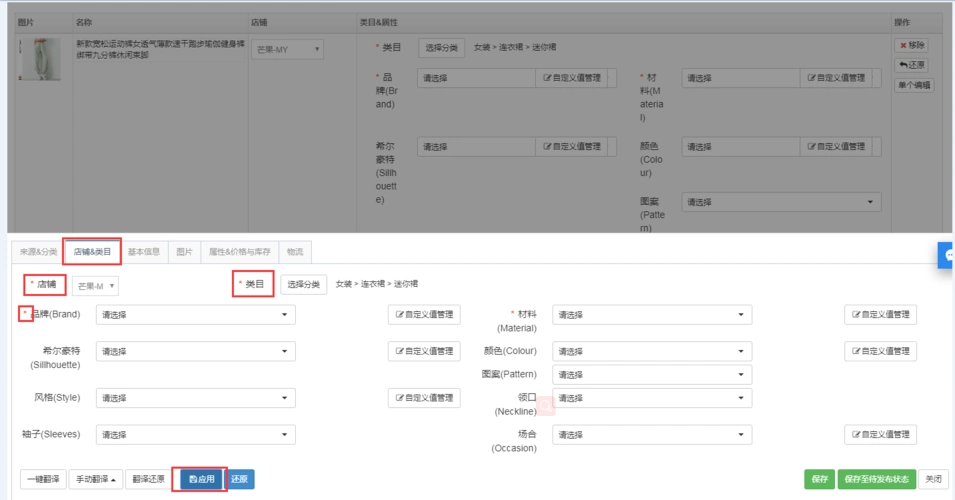
Task: Switch to the 基本信息 tab
Action: coord(144,252)
